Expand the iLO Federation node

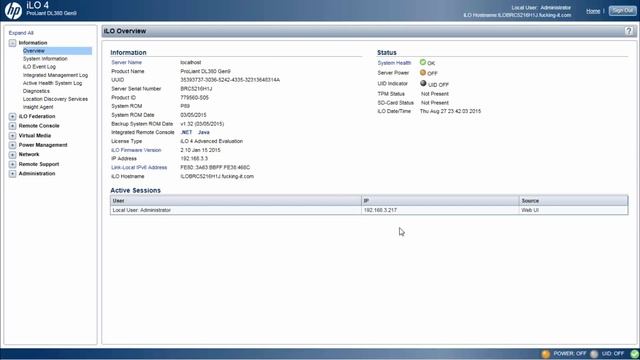click(x=12, y=116)
